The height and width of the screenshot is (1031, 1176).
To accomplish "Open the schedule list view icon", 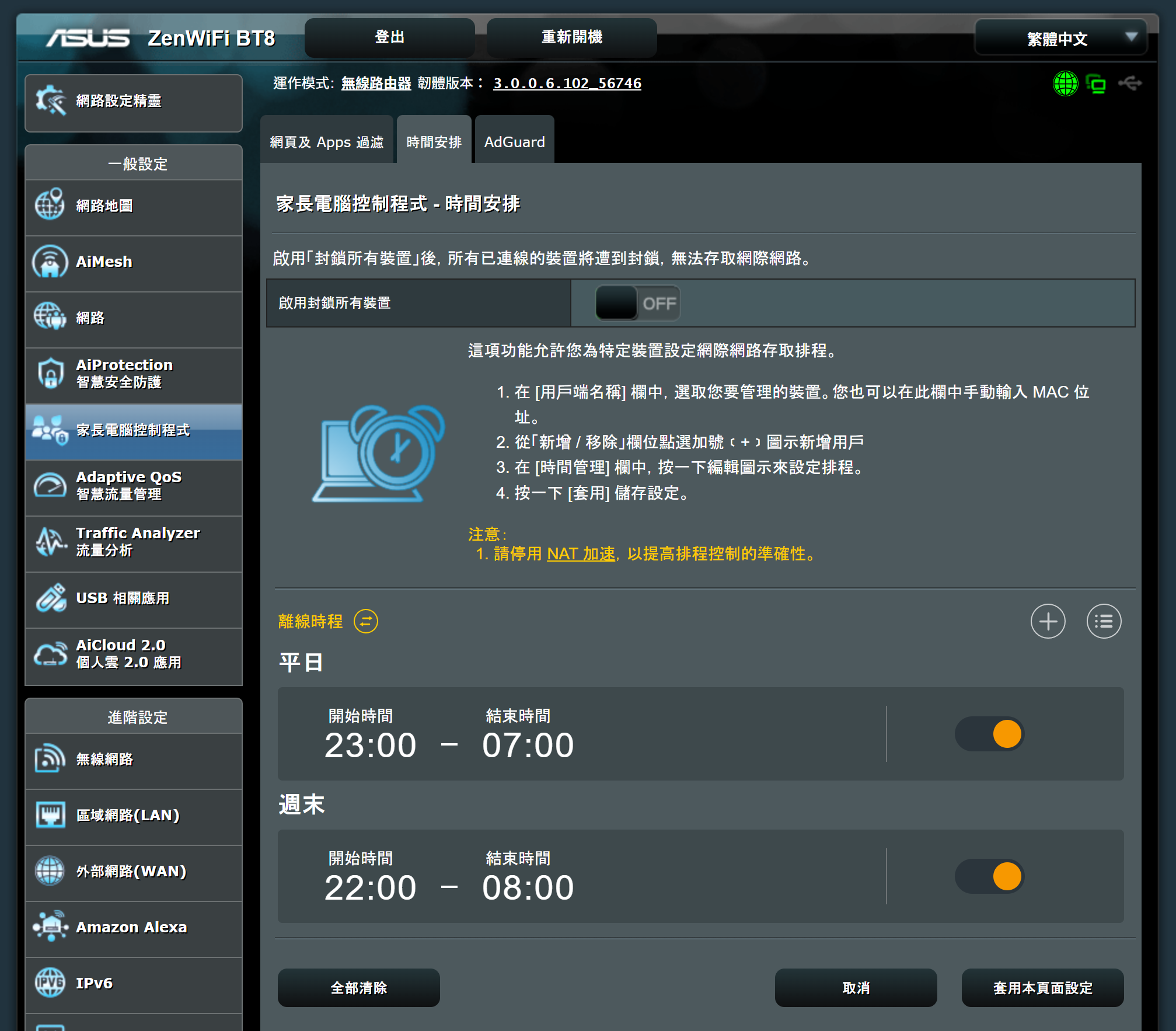I will 1103,621.
